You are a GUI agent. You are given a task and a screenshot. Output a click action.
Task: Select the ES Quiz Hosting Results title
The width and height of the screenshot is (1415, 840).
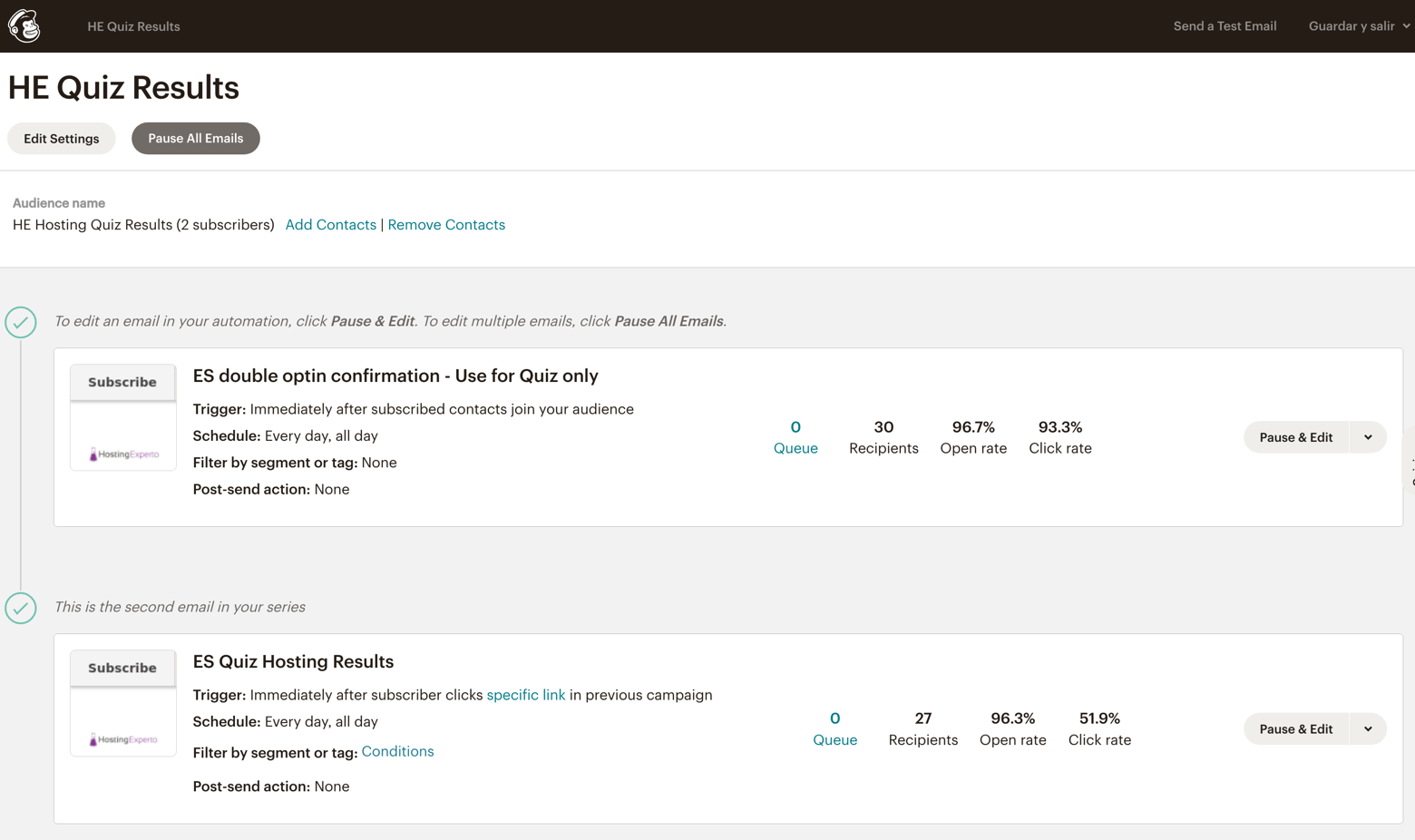tap(293, 661)
